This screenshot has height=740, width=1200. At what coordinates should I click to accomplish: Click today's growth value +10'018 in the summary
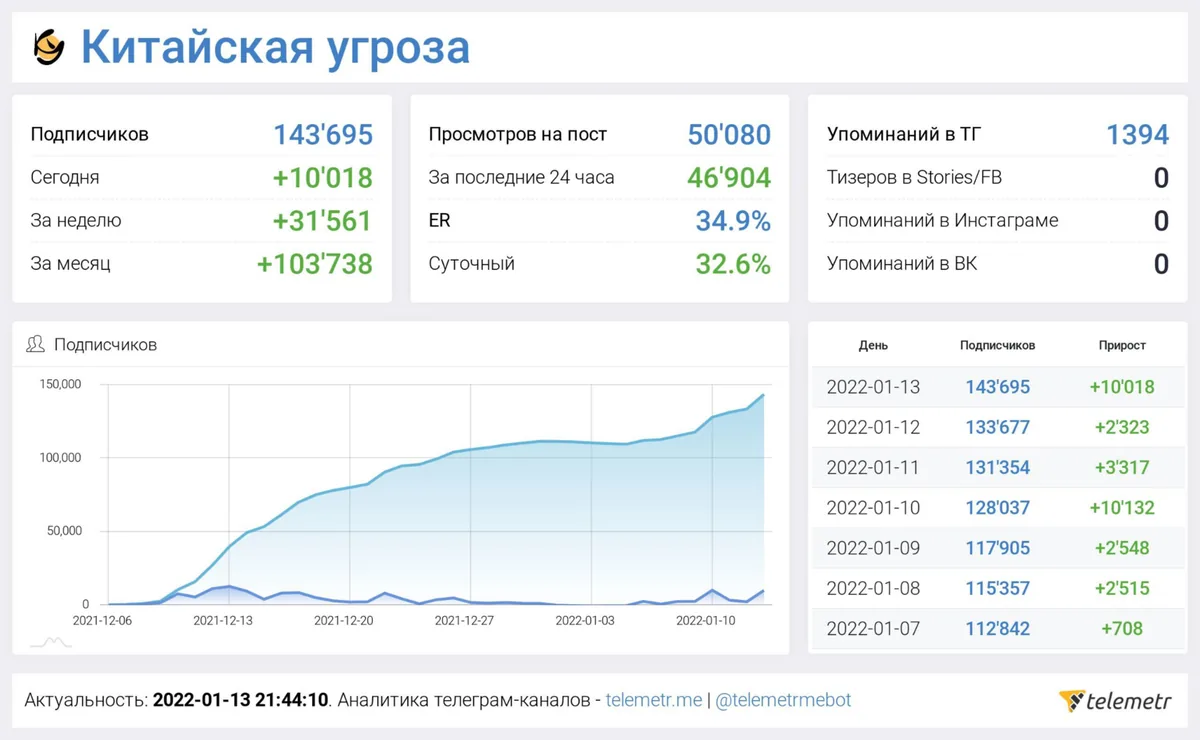(323, 177)
